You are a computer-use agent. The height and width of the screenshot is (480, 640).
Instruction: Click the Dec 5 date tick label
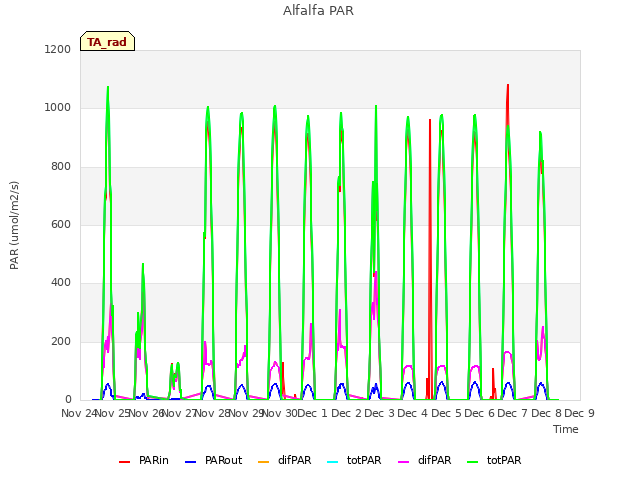(446, 413)
